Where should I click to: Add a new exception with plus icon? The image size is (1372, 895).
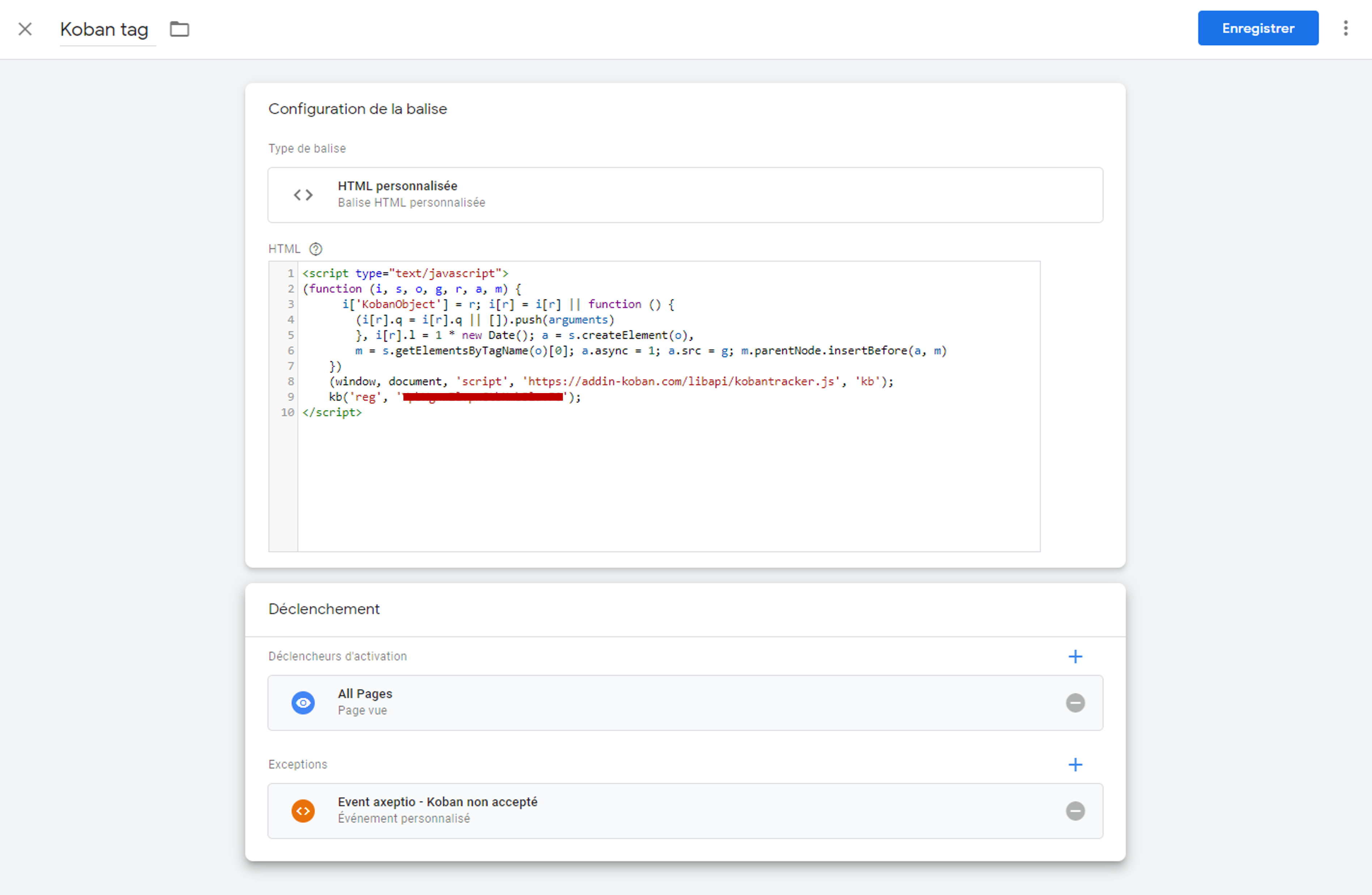1074,764
